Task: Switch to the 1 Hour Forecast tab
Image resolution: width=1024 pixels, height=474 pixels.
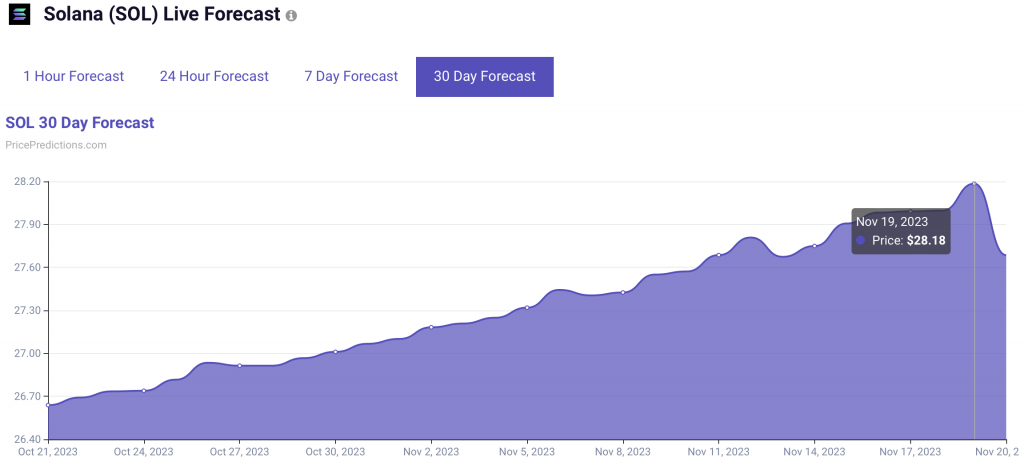Action: click(x=74, y=76)
